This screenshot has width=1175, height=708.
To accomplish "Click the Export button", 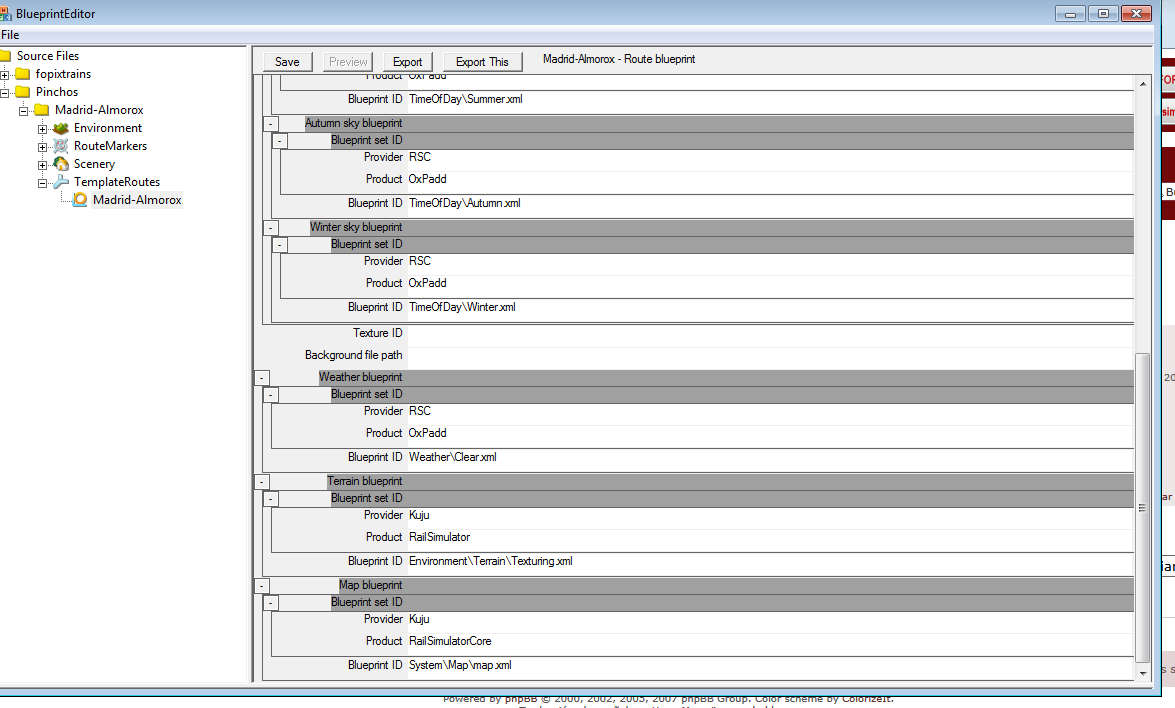I will [x=407, y=62].
